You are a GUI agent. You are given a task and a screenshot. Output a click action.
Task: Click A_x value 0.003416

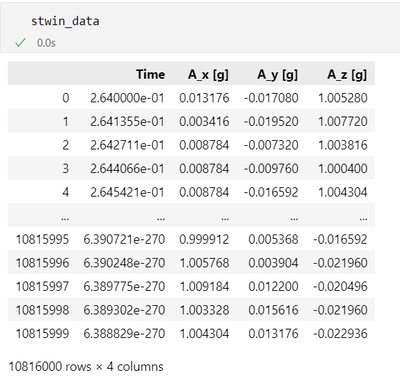tap(204, 122)
